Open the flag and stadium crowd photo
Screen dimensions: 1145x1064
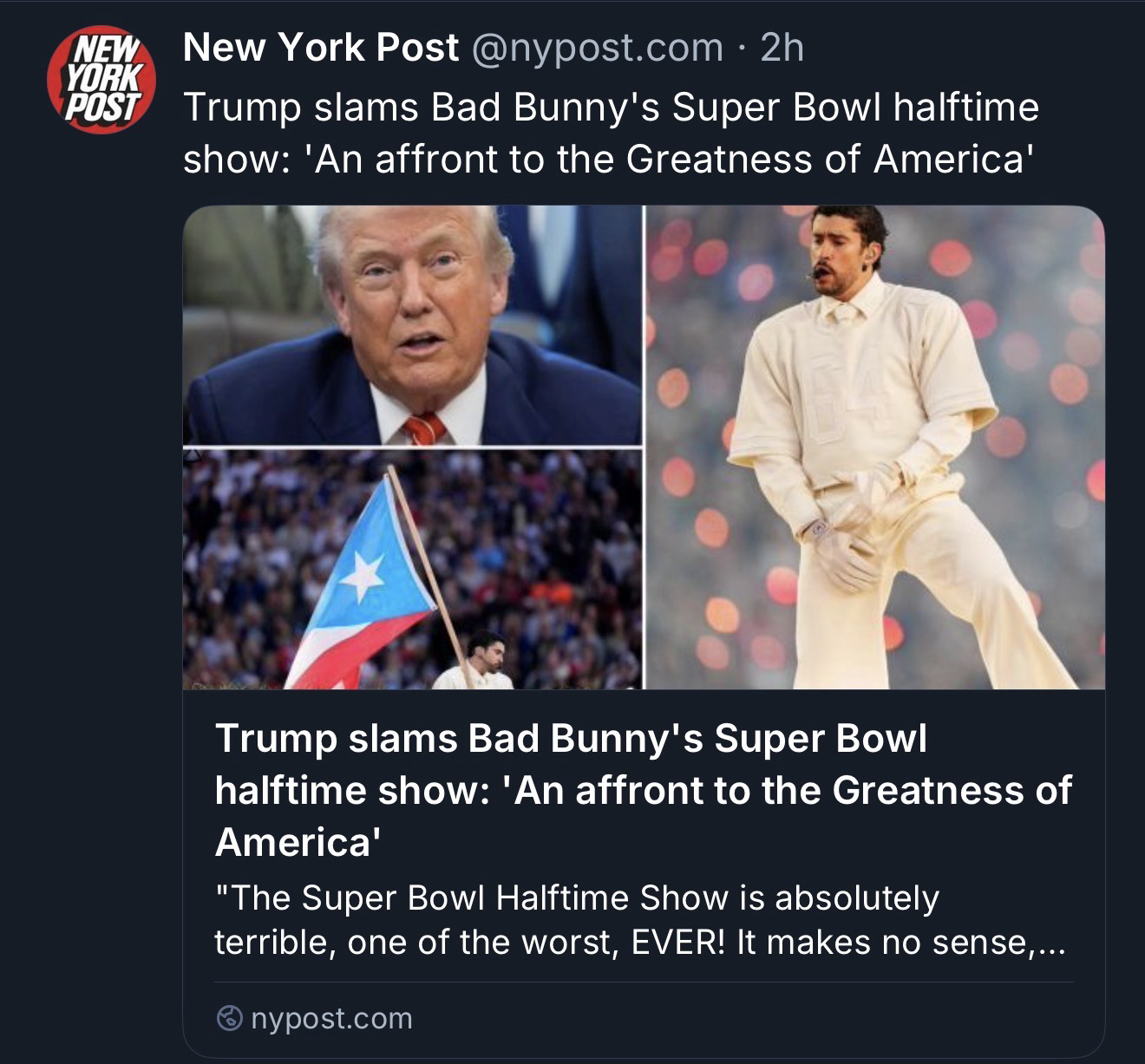point(412,569)
